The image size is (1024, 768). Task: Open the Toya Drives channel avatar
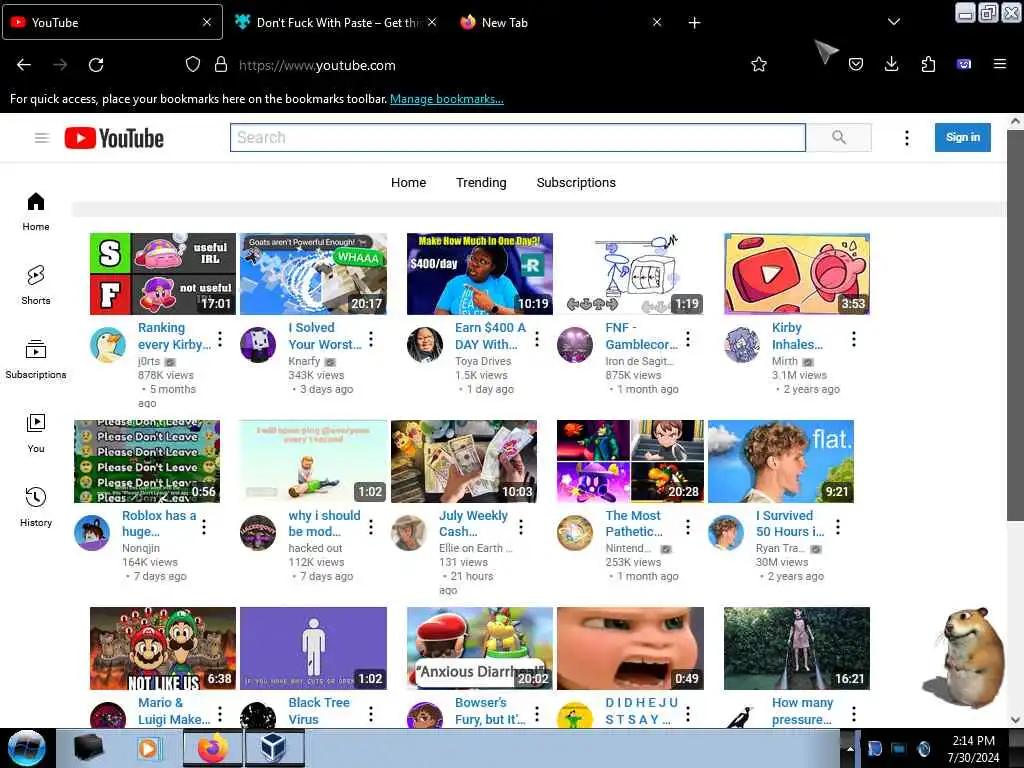425,344
